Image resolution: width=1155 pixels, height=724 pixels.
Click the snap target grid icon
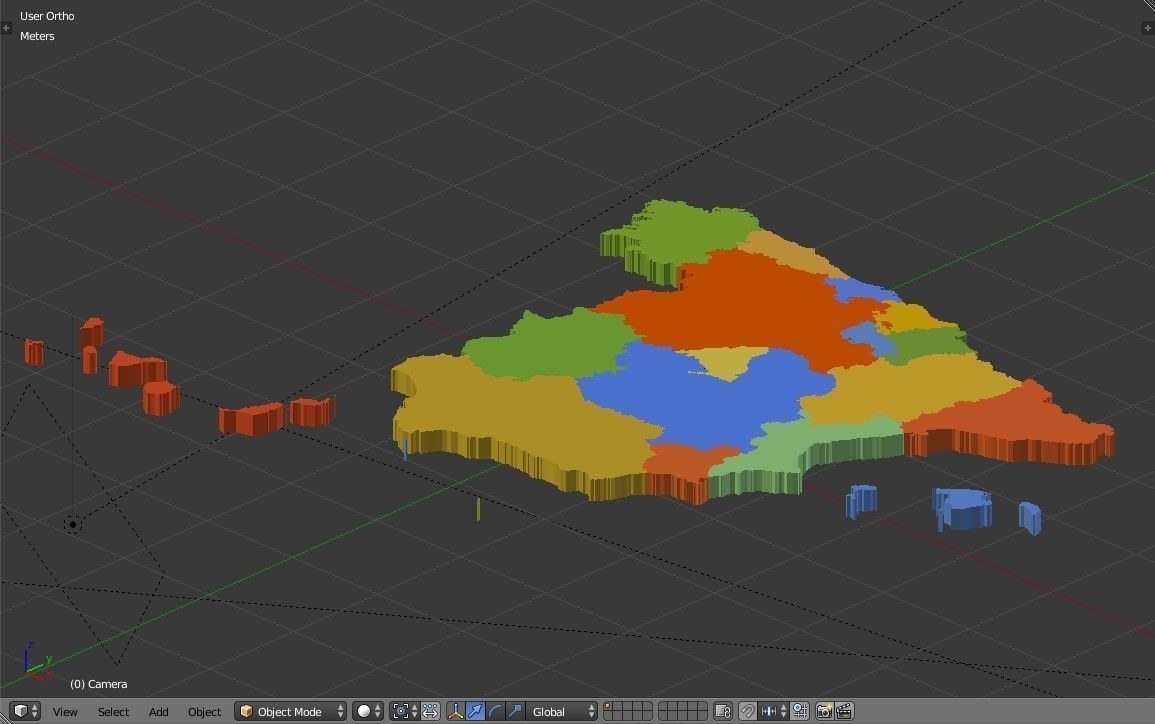[x=800, y=711]
